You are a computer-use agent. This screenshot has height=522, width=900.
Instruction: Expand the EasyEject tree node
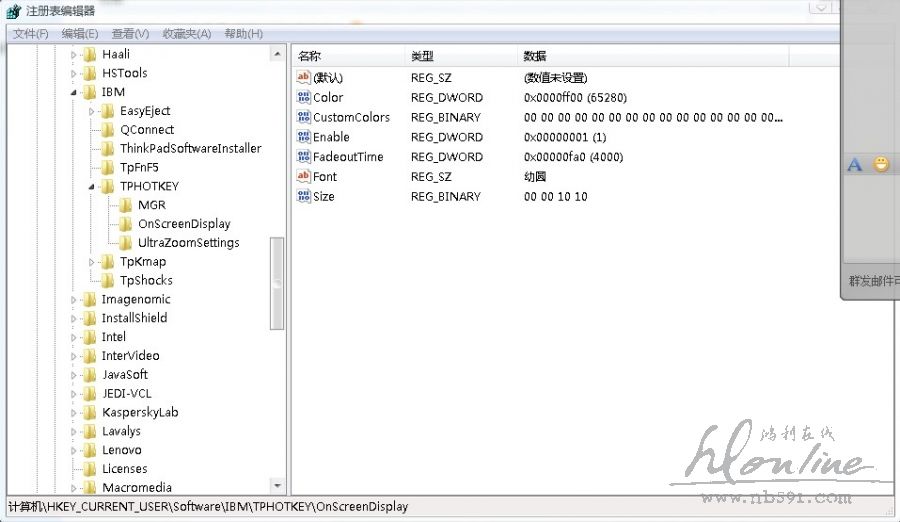91,111
